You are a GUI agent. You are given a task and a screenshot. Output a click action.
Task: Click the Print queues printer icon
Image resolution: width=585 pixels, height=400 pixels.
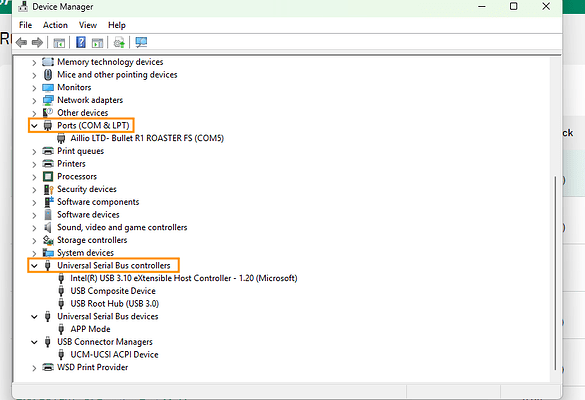coord(48,151)
